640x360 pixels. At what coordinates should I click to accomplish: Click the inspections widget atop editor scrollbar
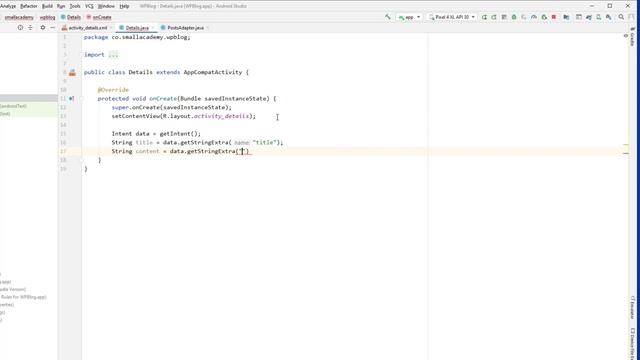626,36
